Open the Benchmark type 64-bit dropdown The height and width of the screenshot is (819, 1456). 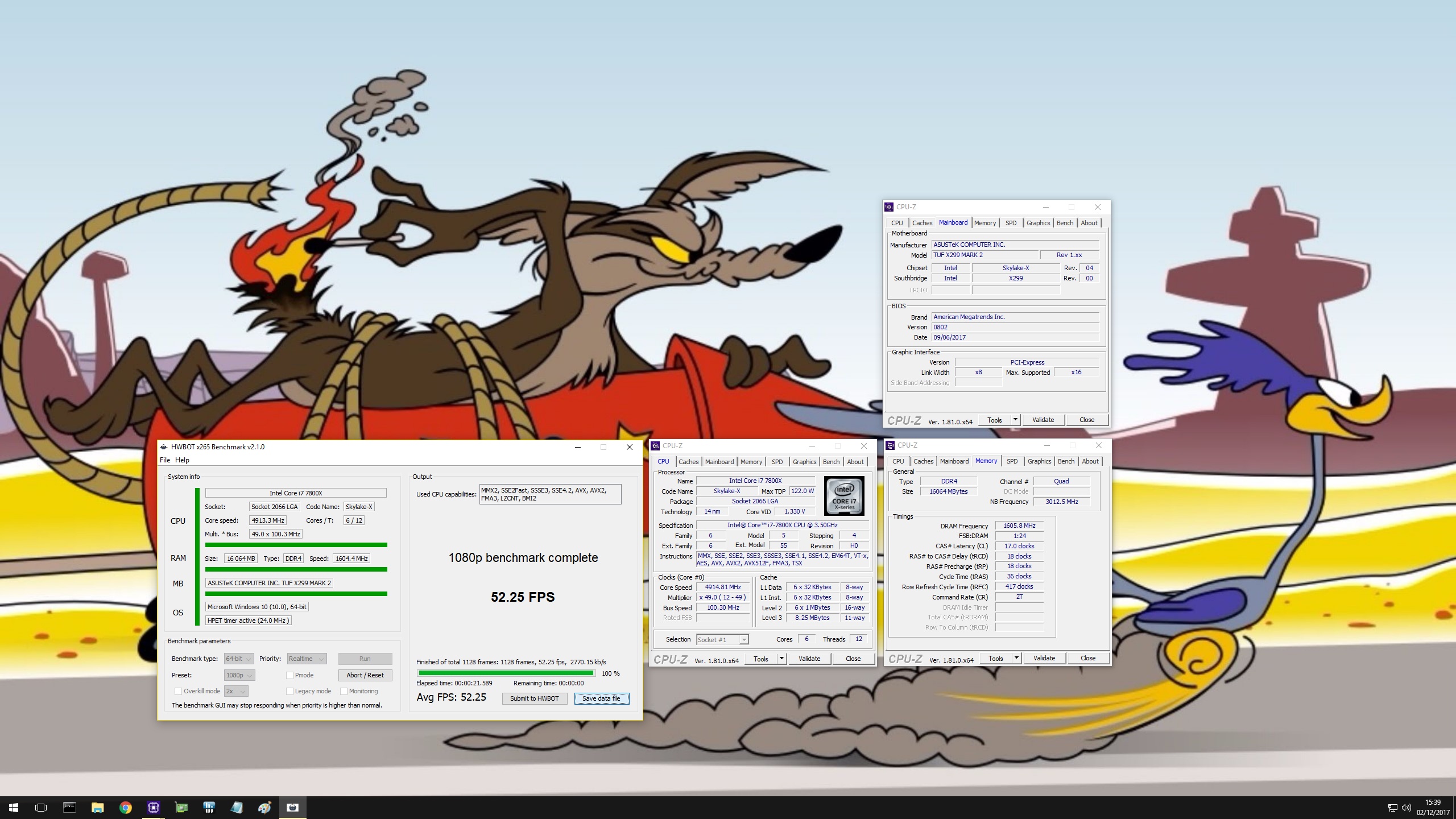(x=239, y=659)
